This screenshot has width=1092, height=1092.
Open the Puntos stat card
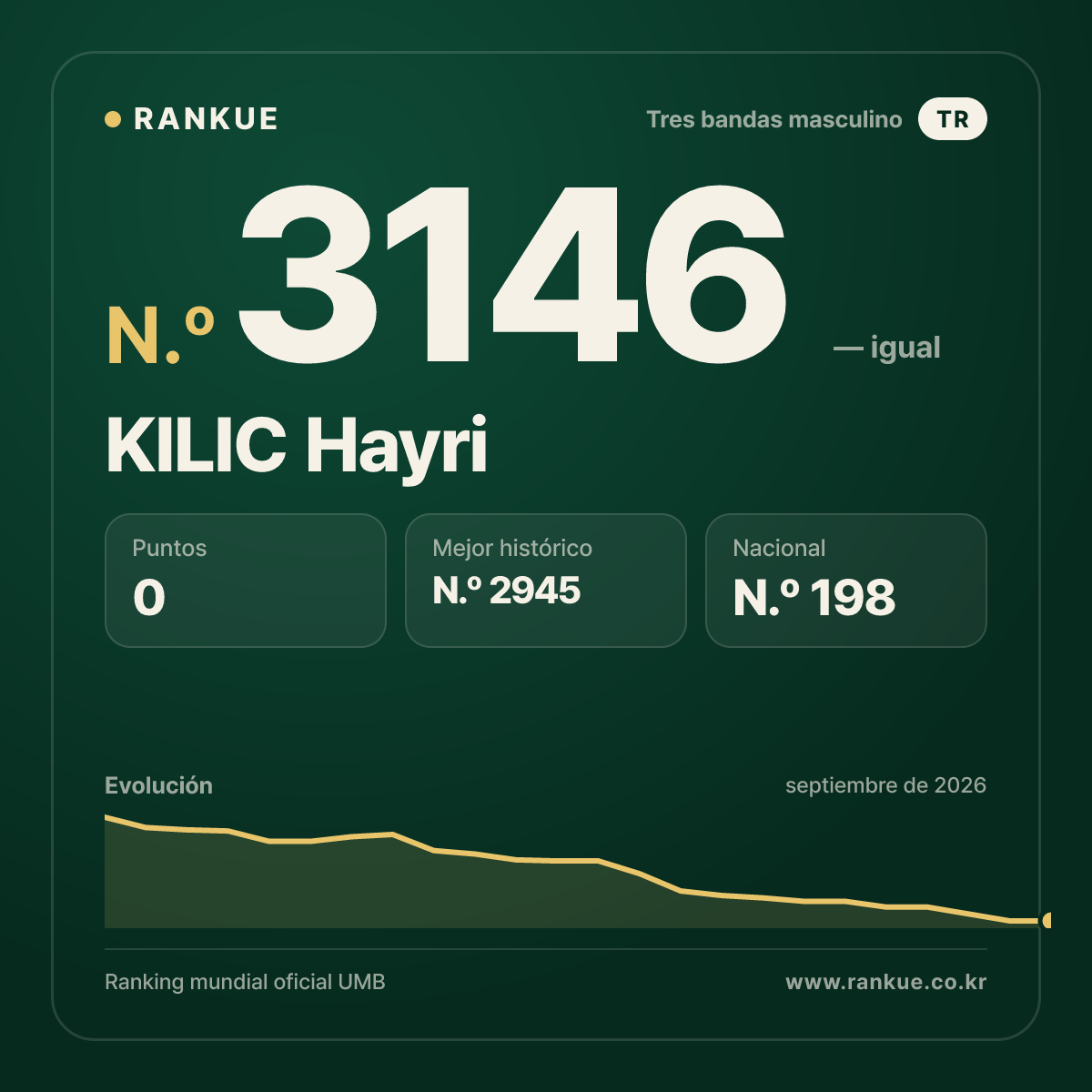(x=246, y=581)
